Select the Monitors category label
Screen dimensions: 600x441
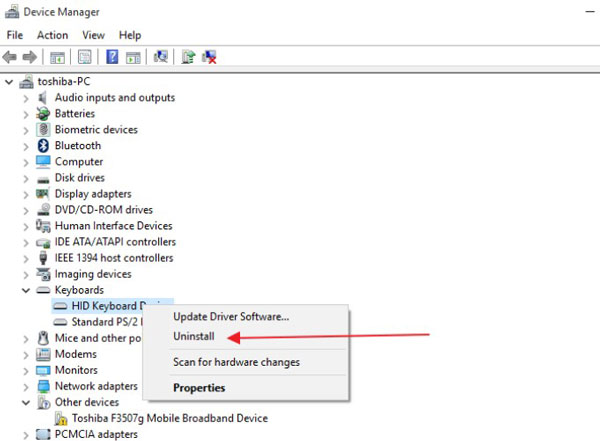click(76, 370)
